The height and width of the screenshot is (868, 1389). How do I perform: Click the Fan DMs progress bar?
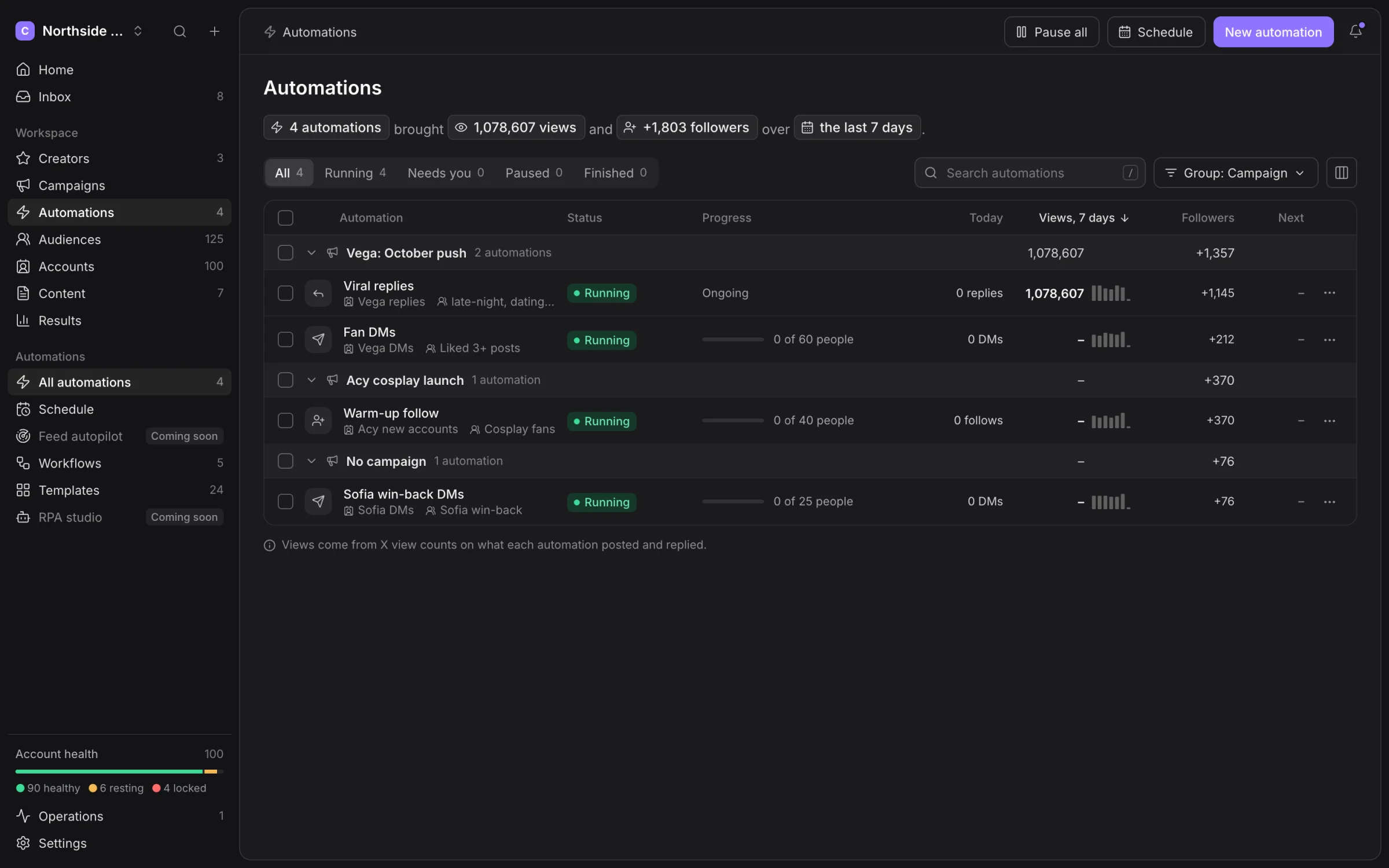pyautogui.click(x=733, y=340)
